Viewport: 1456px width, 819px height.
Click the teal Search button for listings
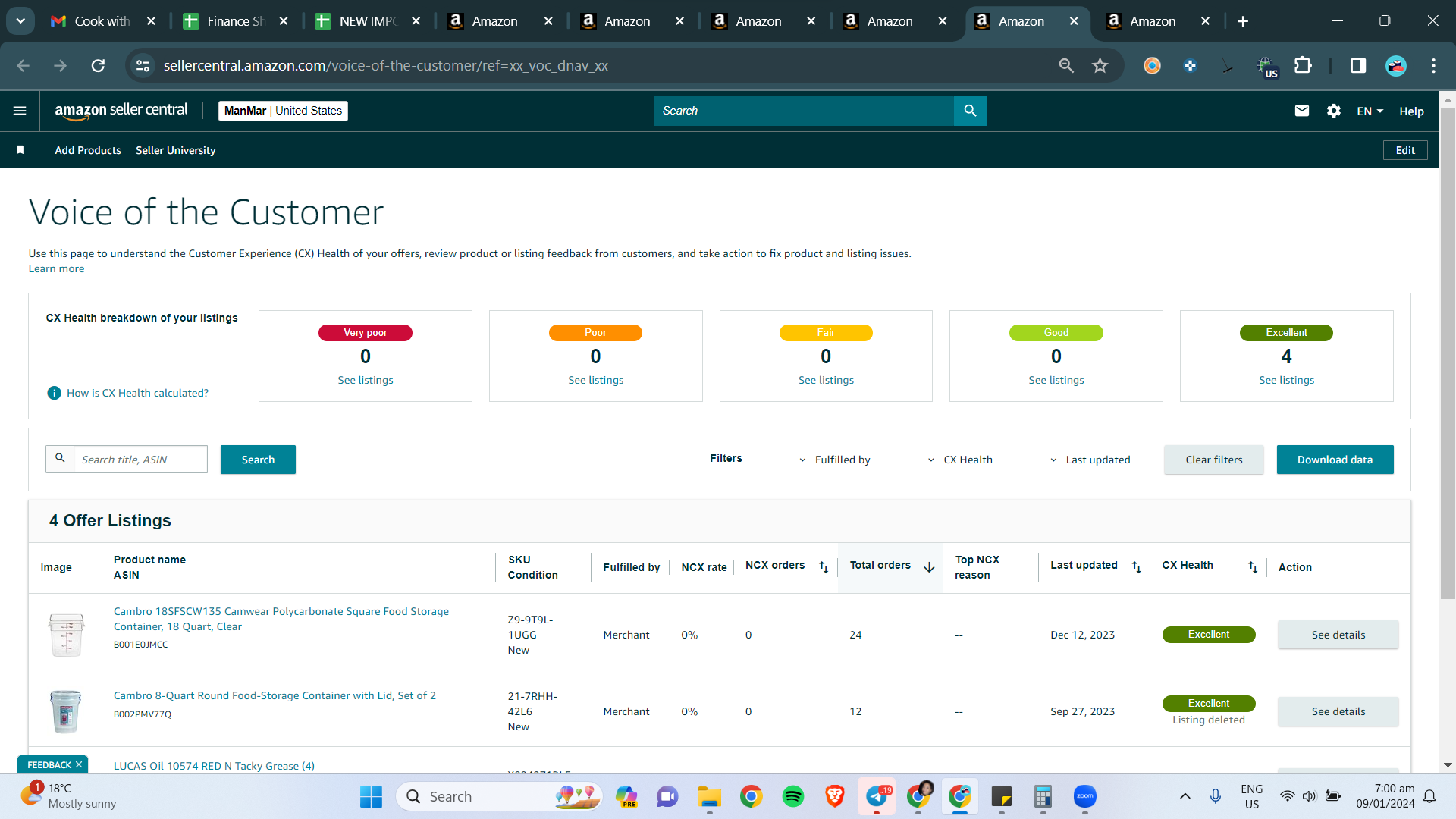258,460
